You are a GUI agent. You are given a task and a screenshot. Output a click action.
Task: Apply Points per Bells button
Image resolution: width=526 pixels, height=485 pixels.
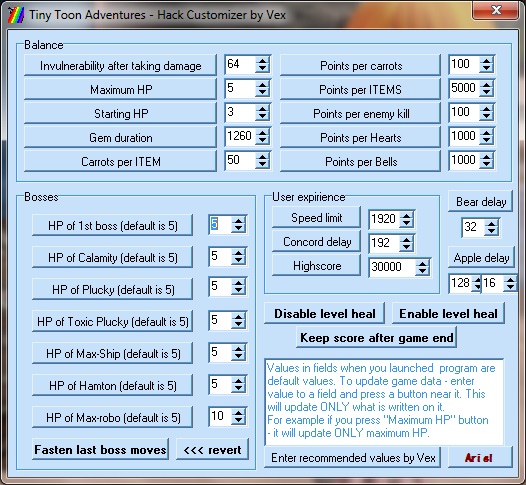361,161
